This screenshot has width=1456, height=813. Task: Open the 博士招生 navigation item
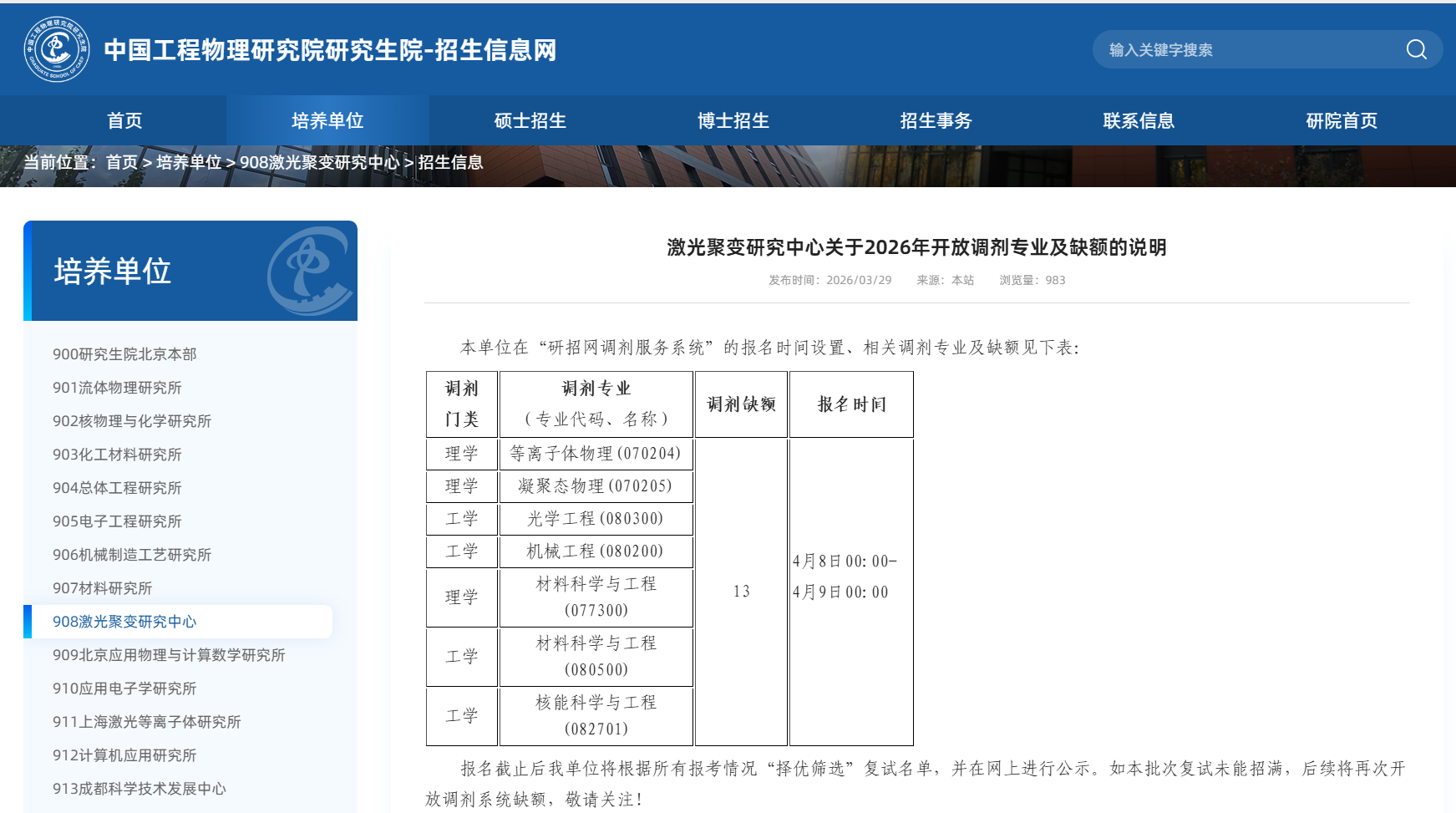pyautogui.click(x=733, y=120)
